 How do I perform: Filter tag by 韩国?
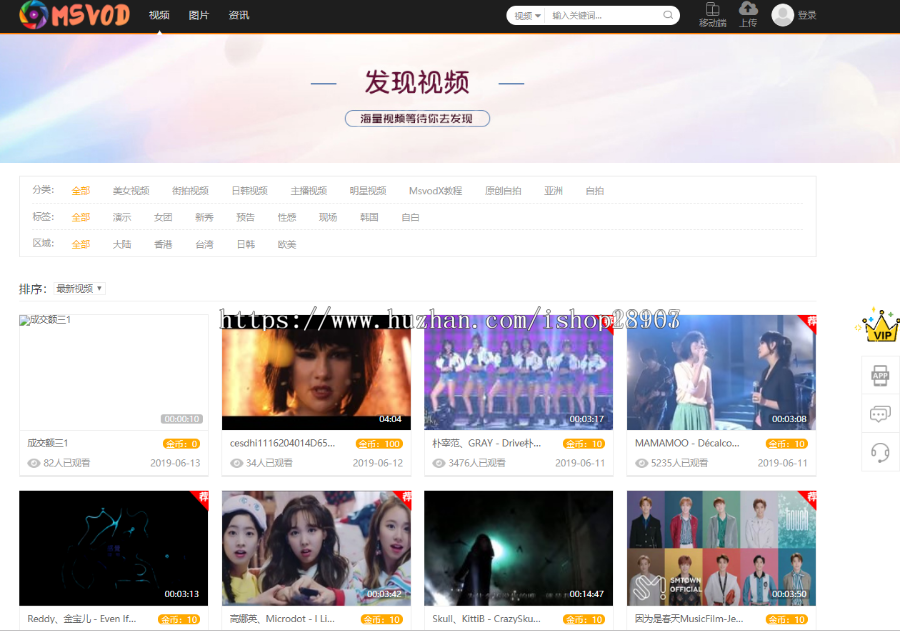pos(369,217)
